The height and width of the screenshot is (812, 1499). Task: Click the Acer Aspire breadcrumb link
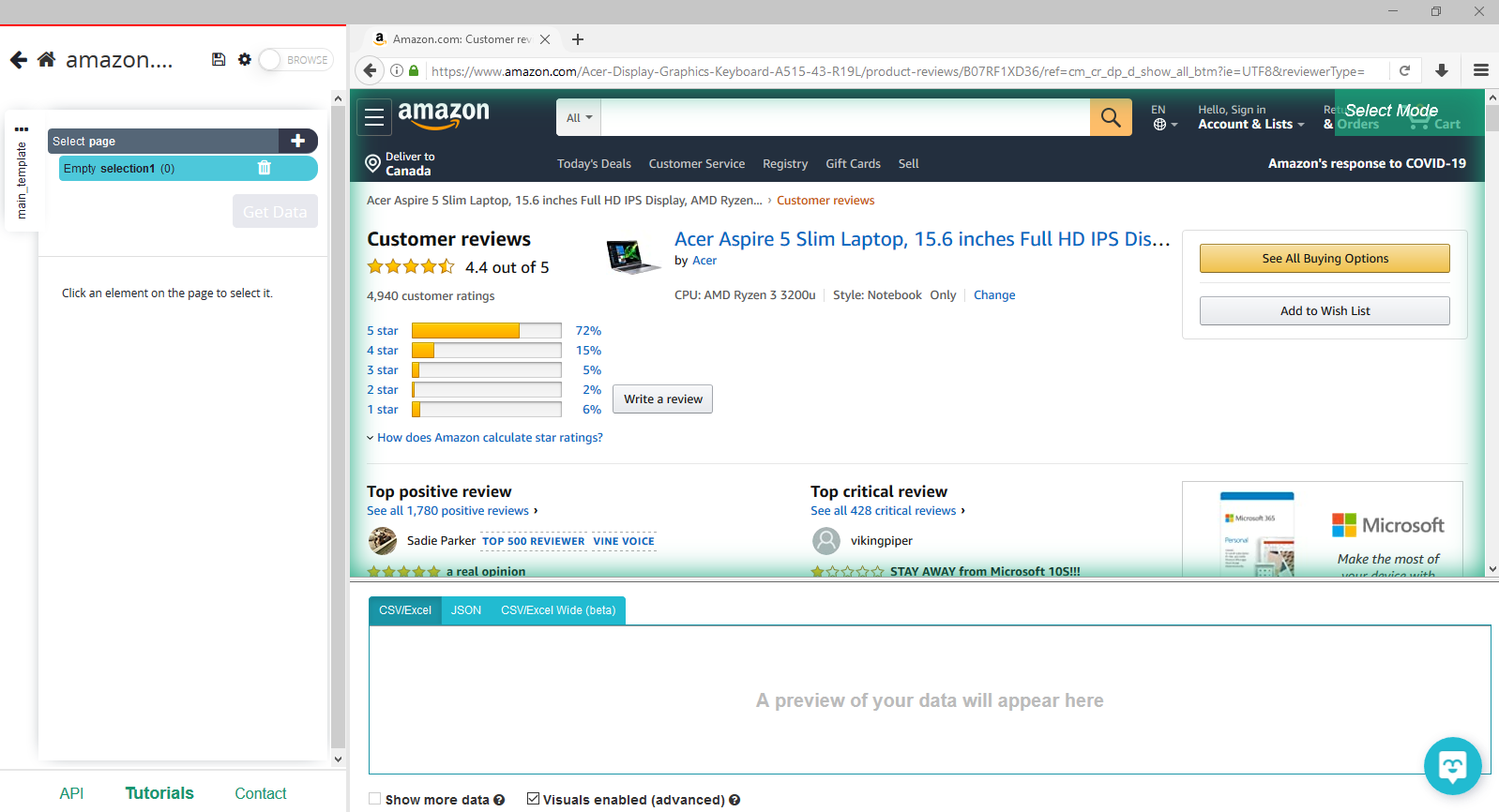[565, 200]
